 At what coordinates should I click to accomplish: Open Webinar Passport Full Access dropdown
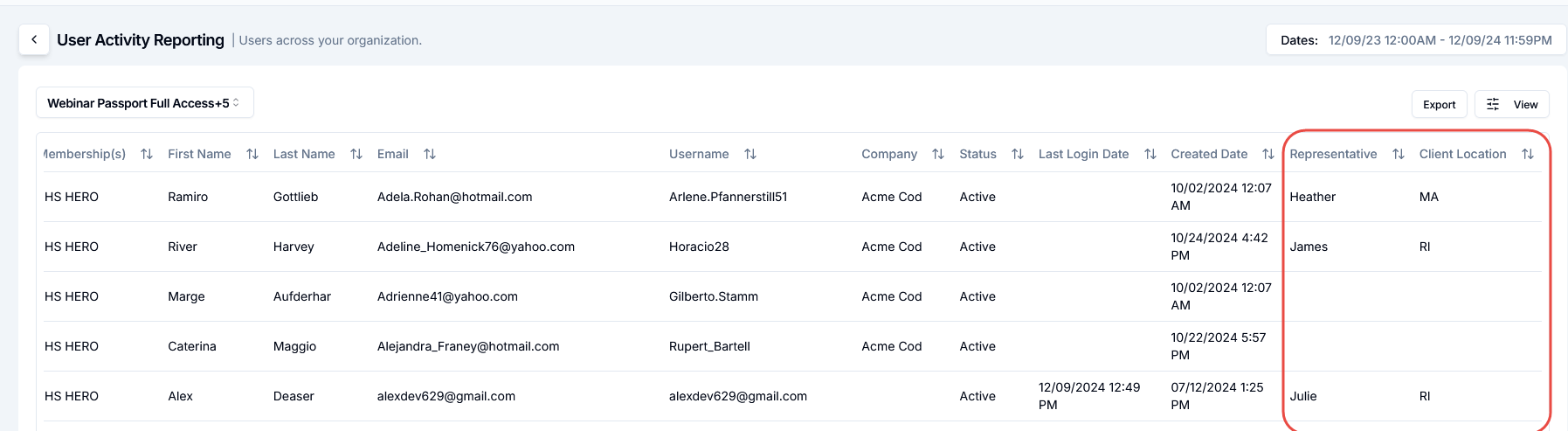[x=144, y=103]
